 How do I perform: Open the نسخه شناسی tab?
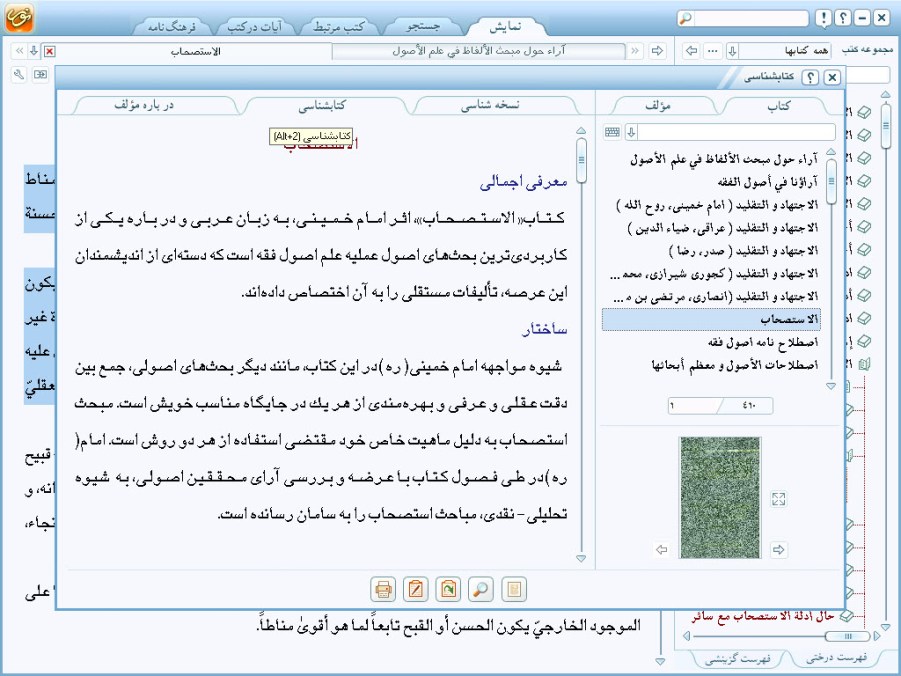tap(491, 105)
